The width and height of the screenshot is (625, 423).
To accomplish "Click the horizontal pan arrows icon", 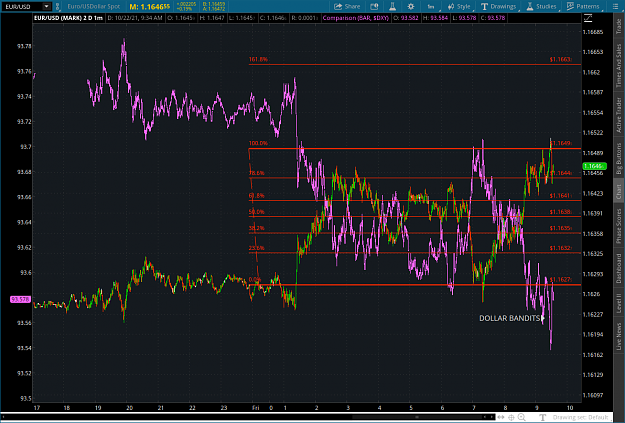I will click(501, 417).
